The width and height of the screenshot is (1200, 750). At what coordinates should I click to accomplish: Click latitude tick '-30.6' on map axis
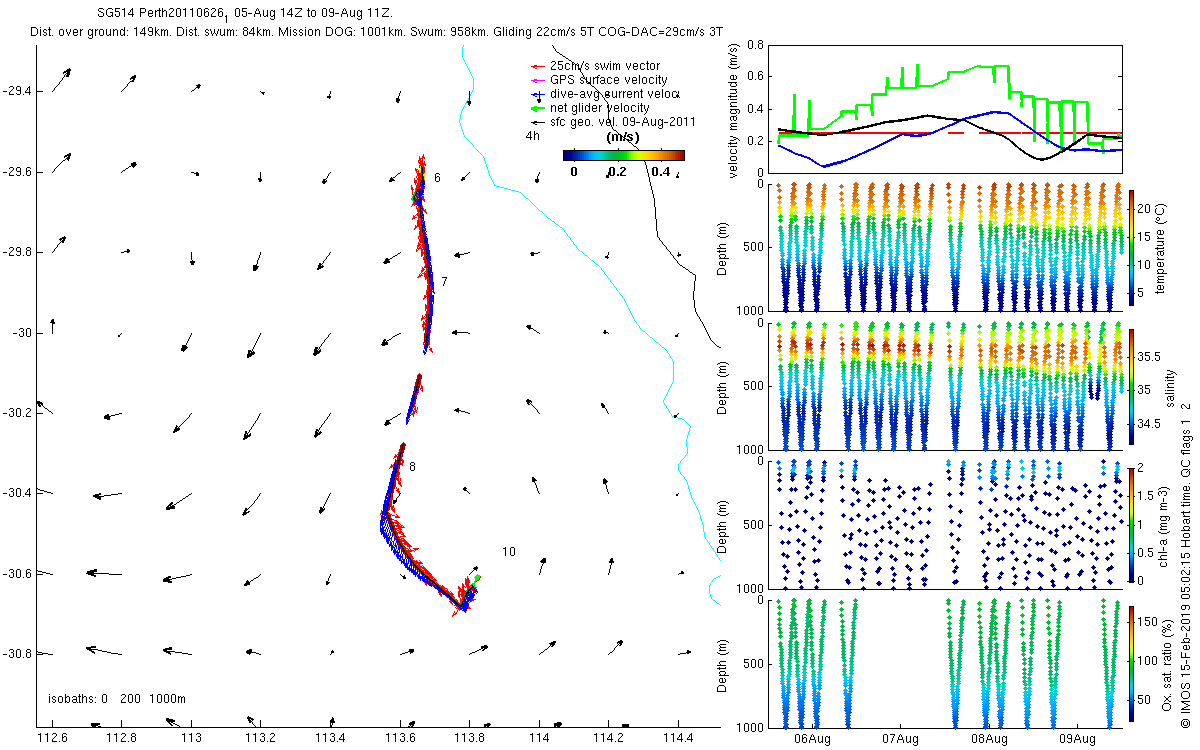pos(15,573)
